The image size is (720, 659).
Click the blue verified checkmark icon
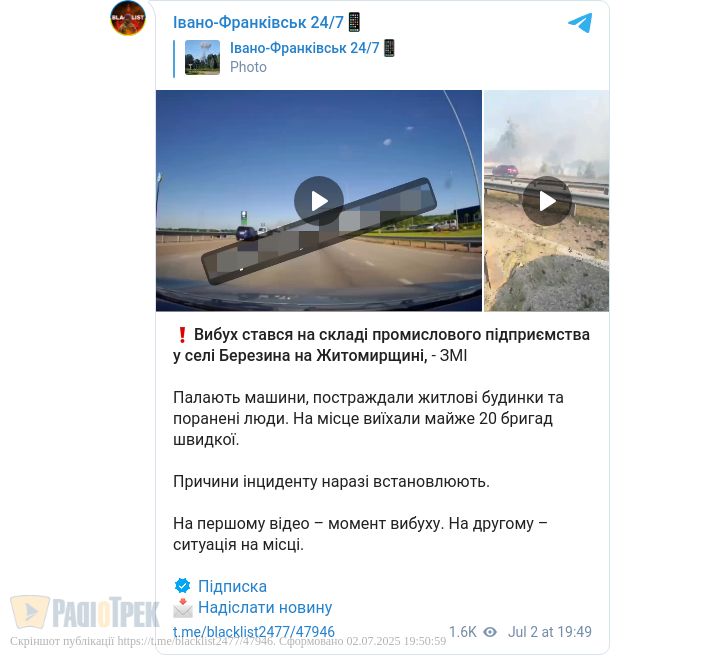[x=182, y=586]
